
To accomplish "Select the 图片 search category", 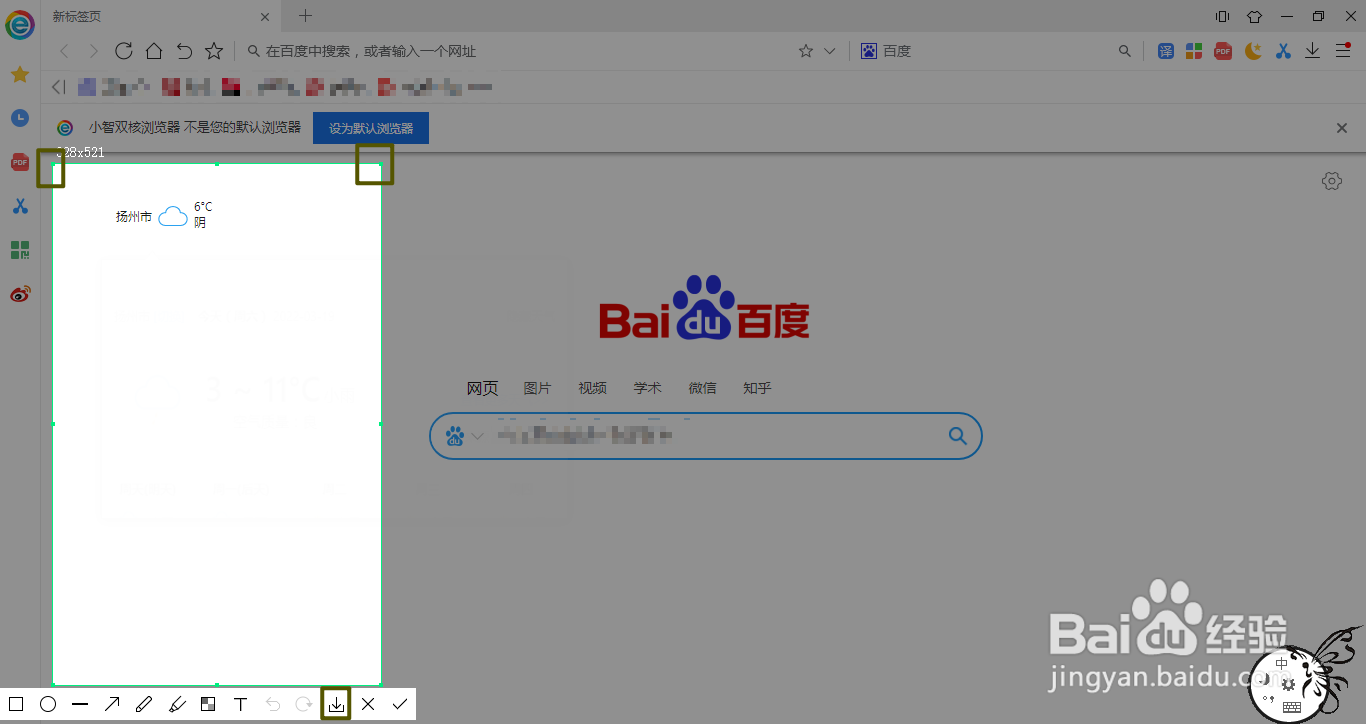I will 537,388.
